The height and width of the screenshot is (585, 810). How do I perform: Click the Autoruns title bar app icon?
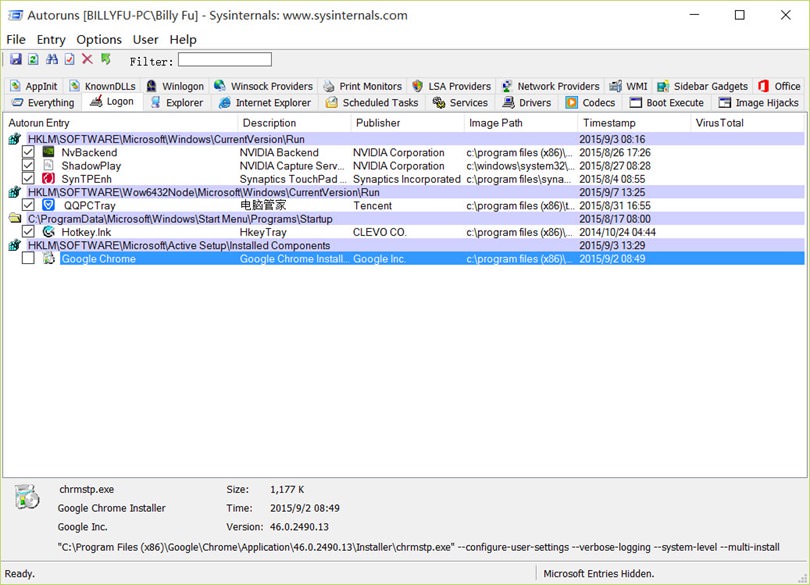click(x=15, y=15)
